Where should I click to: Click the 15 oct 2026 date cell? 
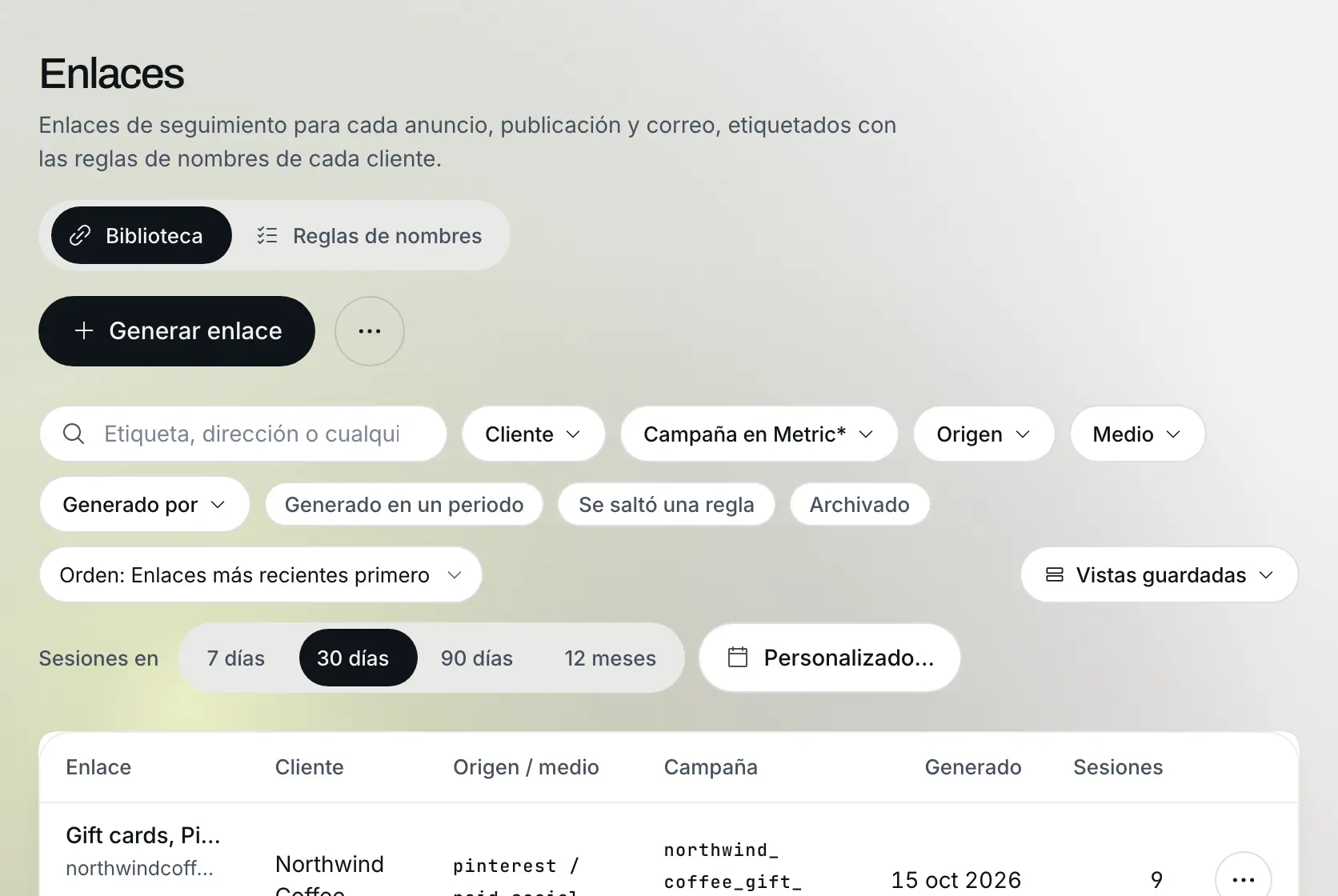click(x=956, y=880)
